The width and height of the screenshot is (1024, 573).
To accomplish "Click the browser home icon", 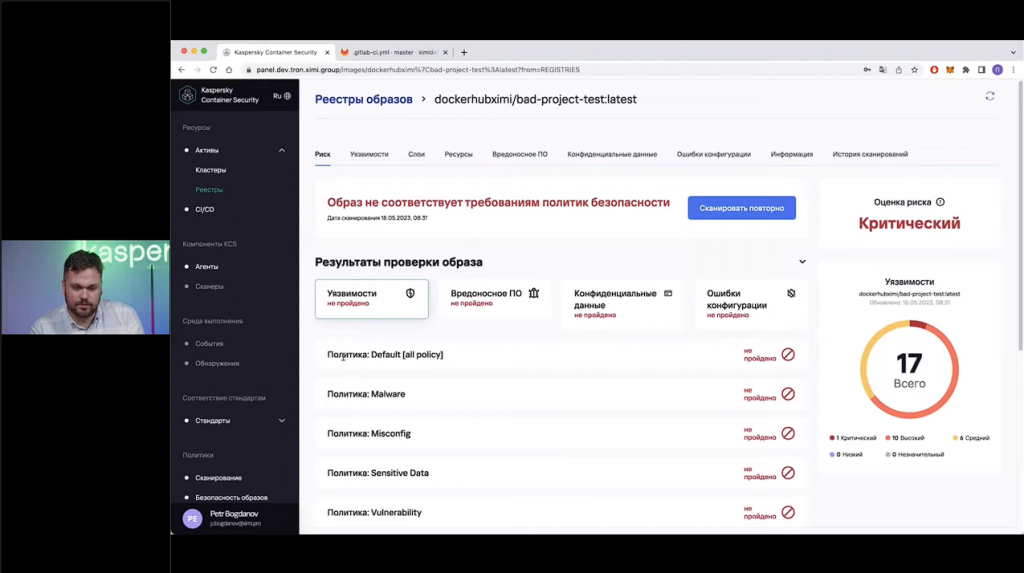I will (229, 69).
